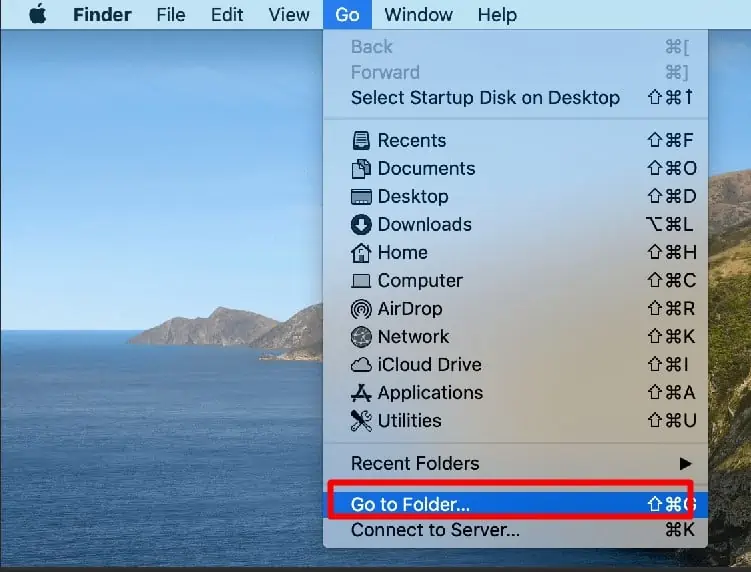Viewport: 751px width, 572px height.
Task: Select the Network label entry
Action: [413, 337]
